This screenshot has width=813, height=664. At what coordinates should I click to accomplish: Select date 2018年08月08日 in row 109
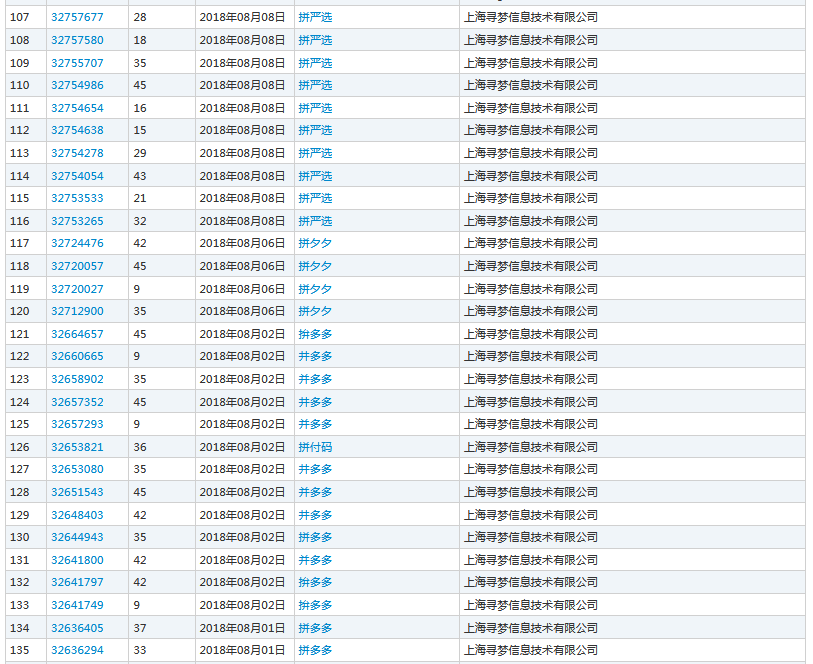(x=243, y=63)
